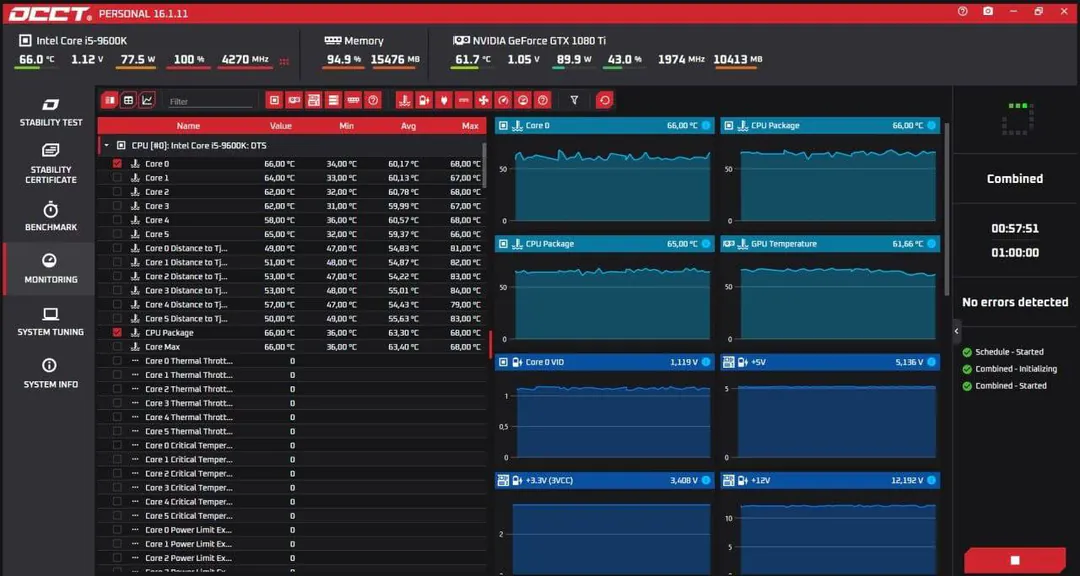Reset min/max statistics with circular arrow

point(604,101)
